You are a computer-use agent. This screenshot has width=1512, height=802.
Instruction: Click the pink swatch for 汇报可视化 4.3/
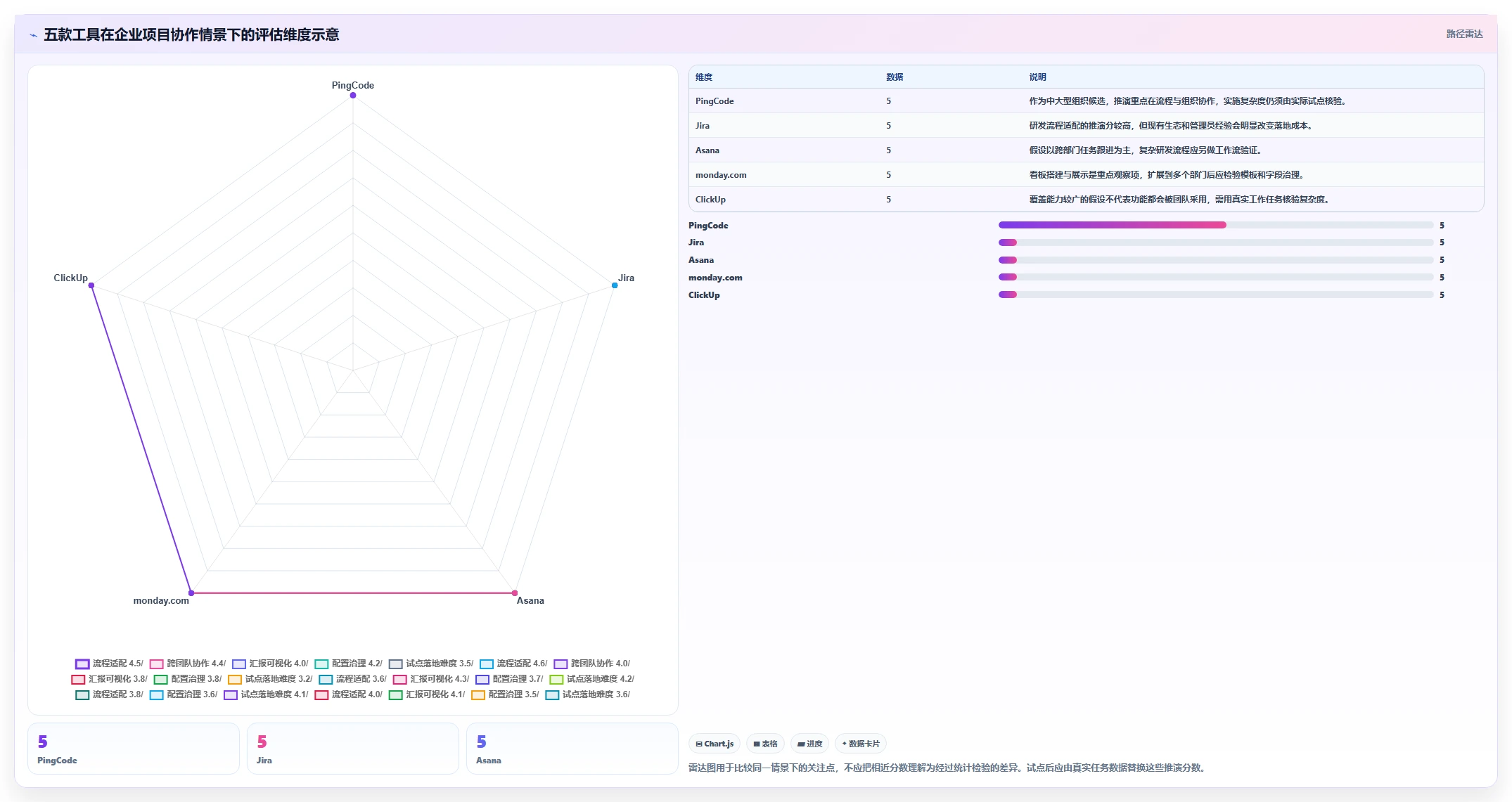tap(400, 680)
